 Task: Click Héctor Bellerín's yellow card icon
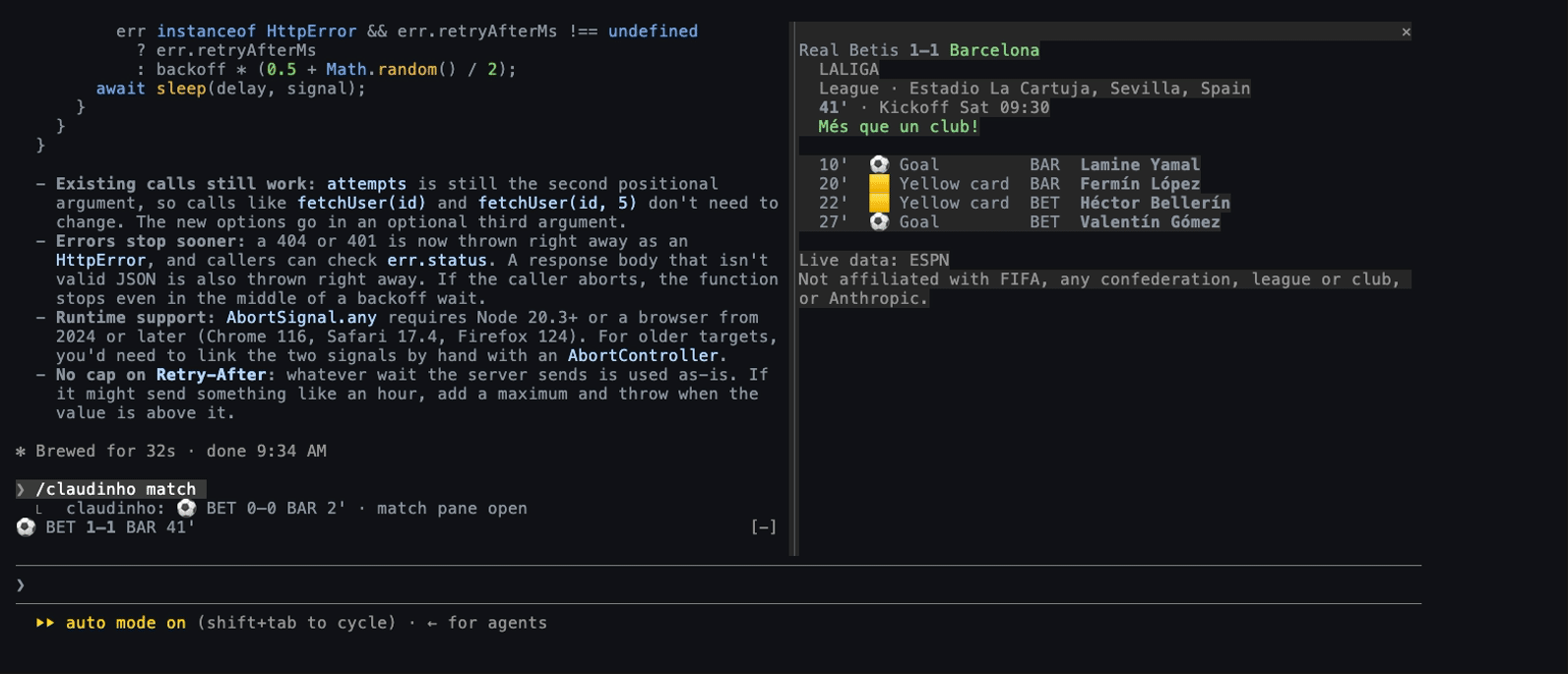[x=879, y=203]
